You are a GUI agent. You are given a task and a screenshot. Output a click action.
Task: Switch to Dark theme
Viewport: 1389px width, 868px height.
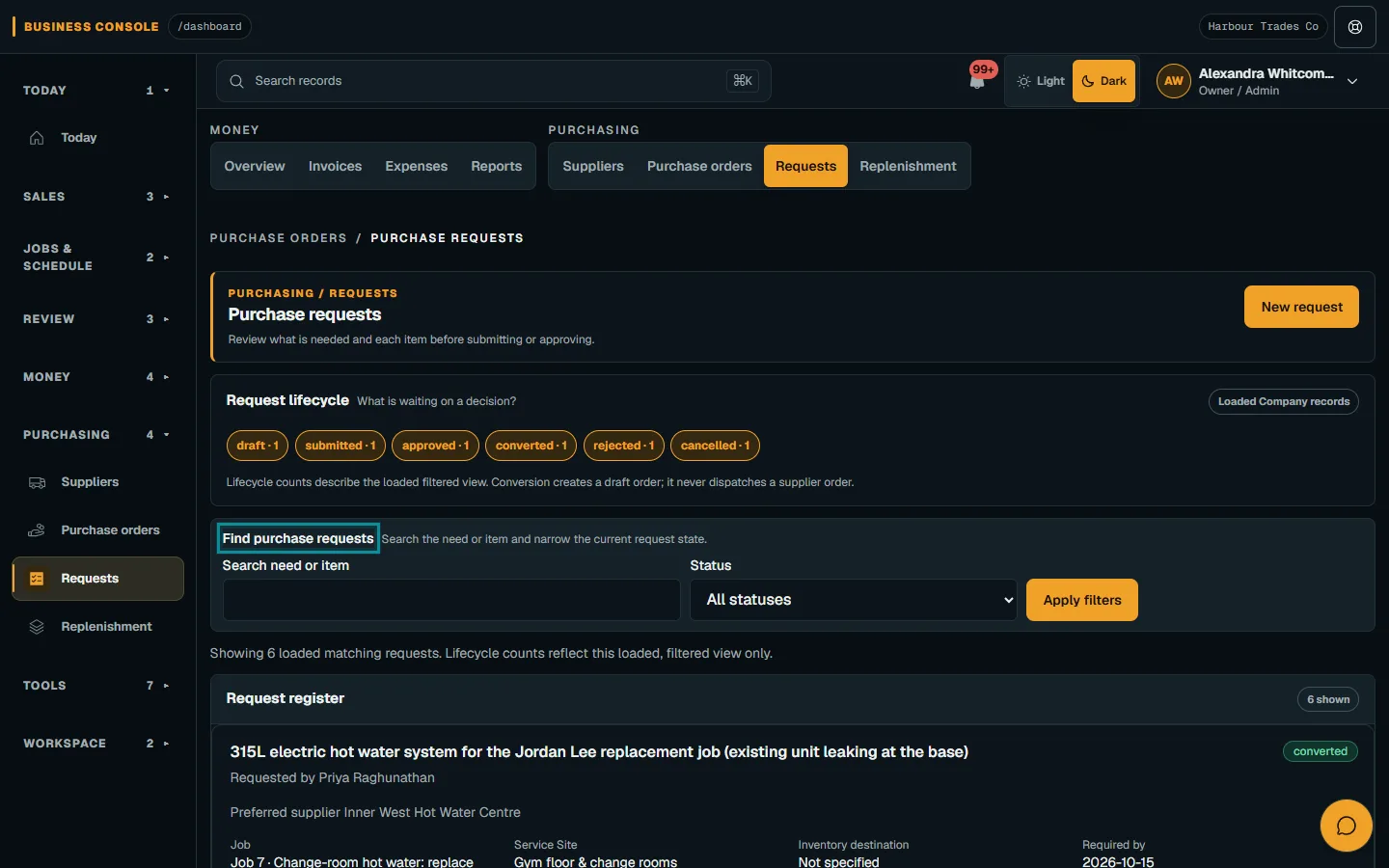(1103, 81)
